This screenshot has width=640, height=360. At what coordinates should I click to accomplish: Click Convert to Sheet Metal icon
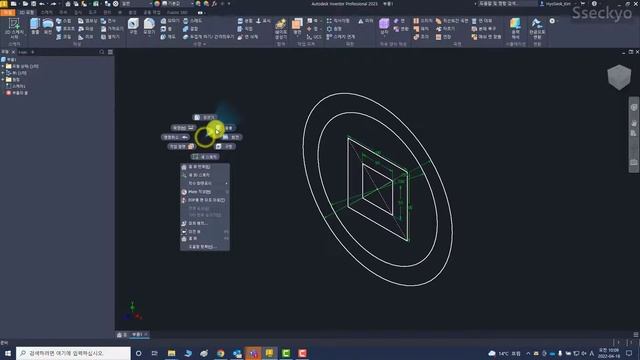537,29
